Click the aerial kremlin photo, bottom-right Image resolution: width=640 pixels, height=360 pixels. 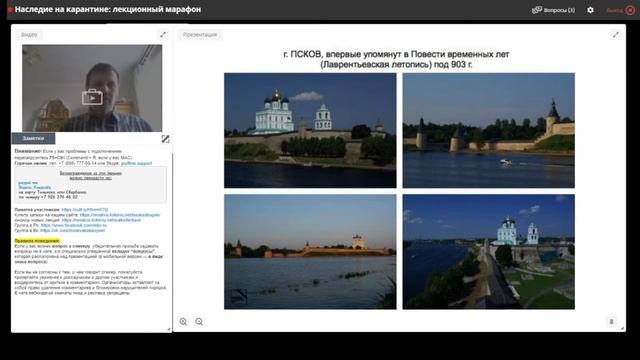click(489, 251)
